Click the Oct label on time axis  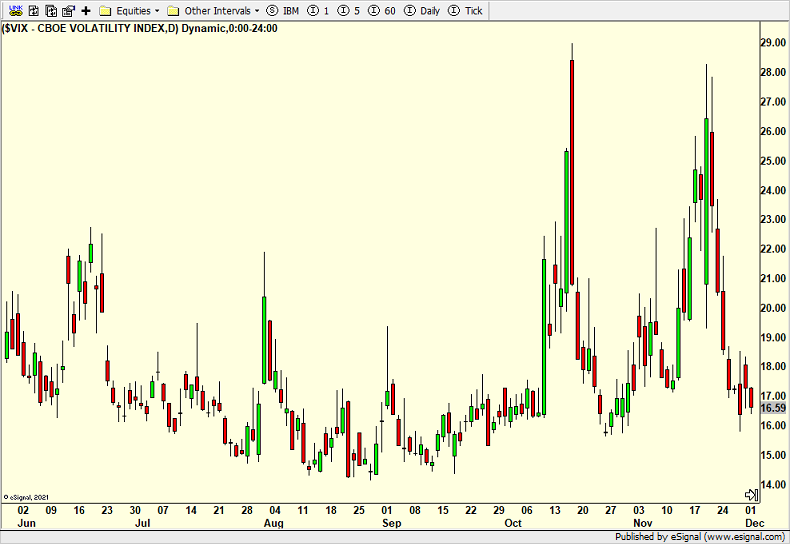[513, 523]
